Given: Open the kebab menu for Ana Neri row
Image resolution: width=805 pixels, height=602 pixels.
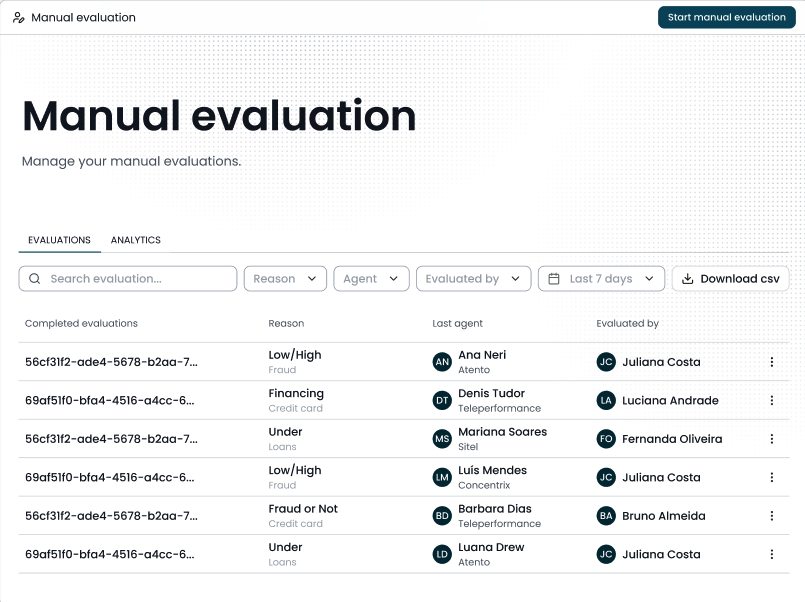Looking at the screenshot, I should [x=772, y=362].
